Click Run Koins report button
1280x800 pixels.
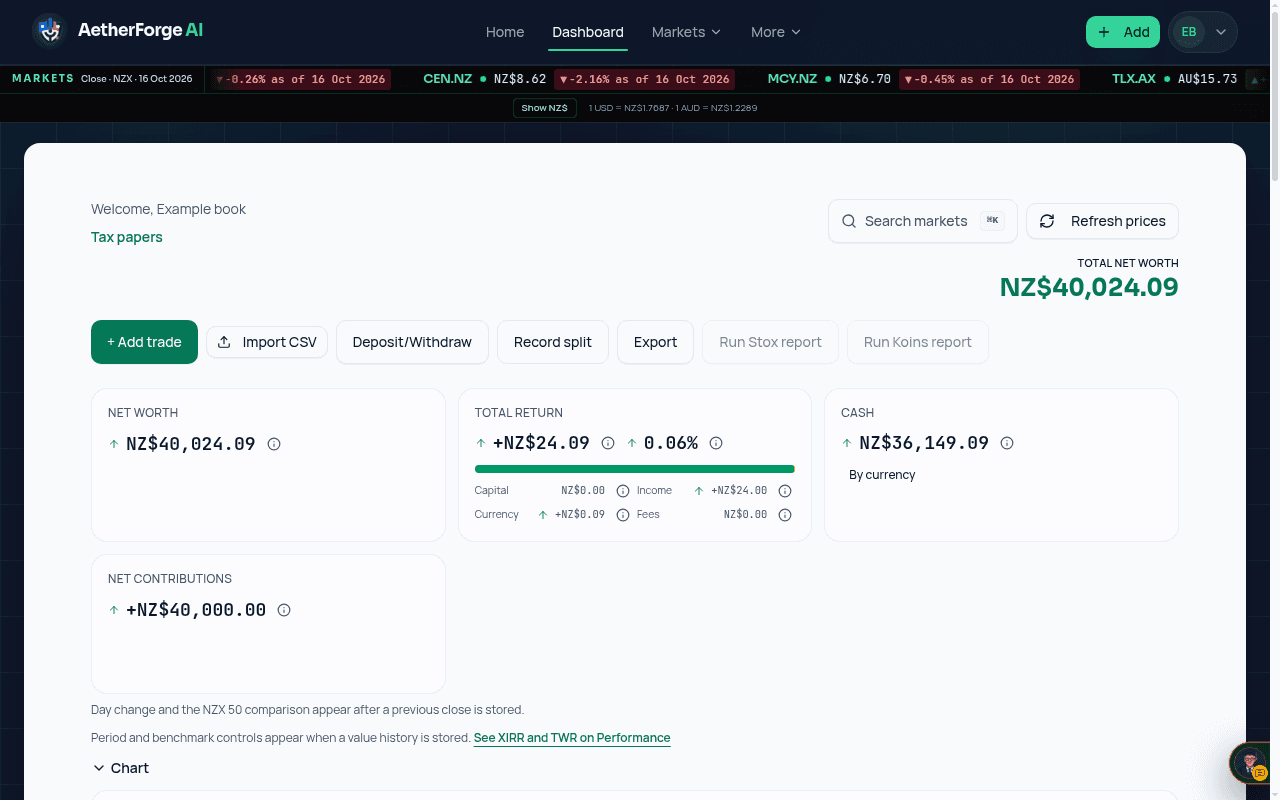917,342
